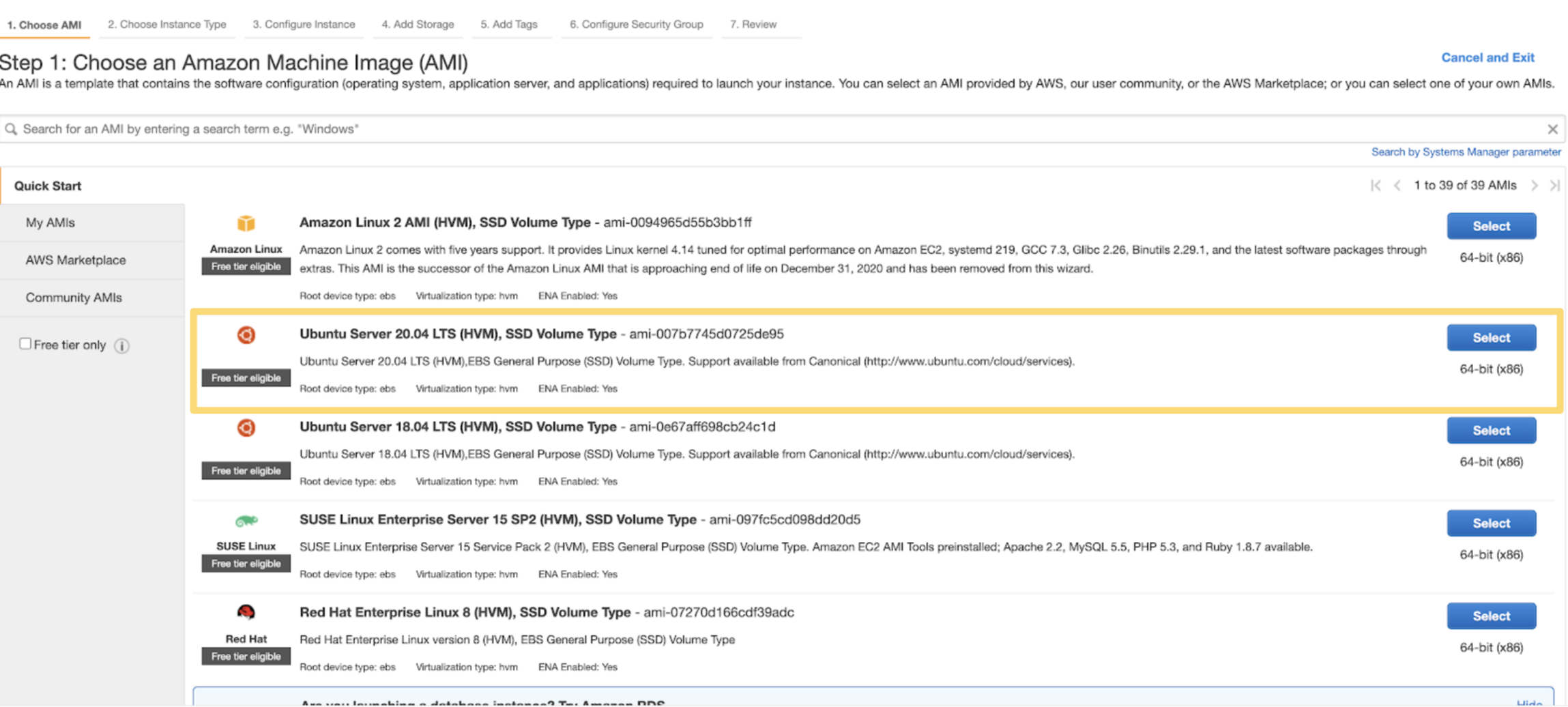The height and width of the screenshot is (707, 1568).
Task: Select SUSE Linux Enterprise Server 15 AMI
Action: [1491, 523]
